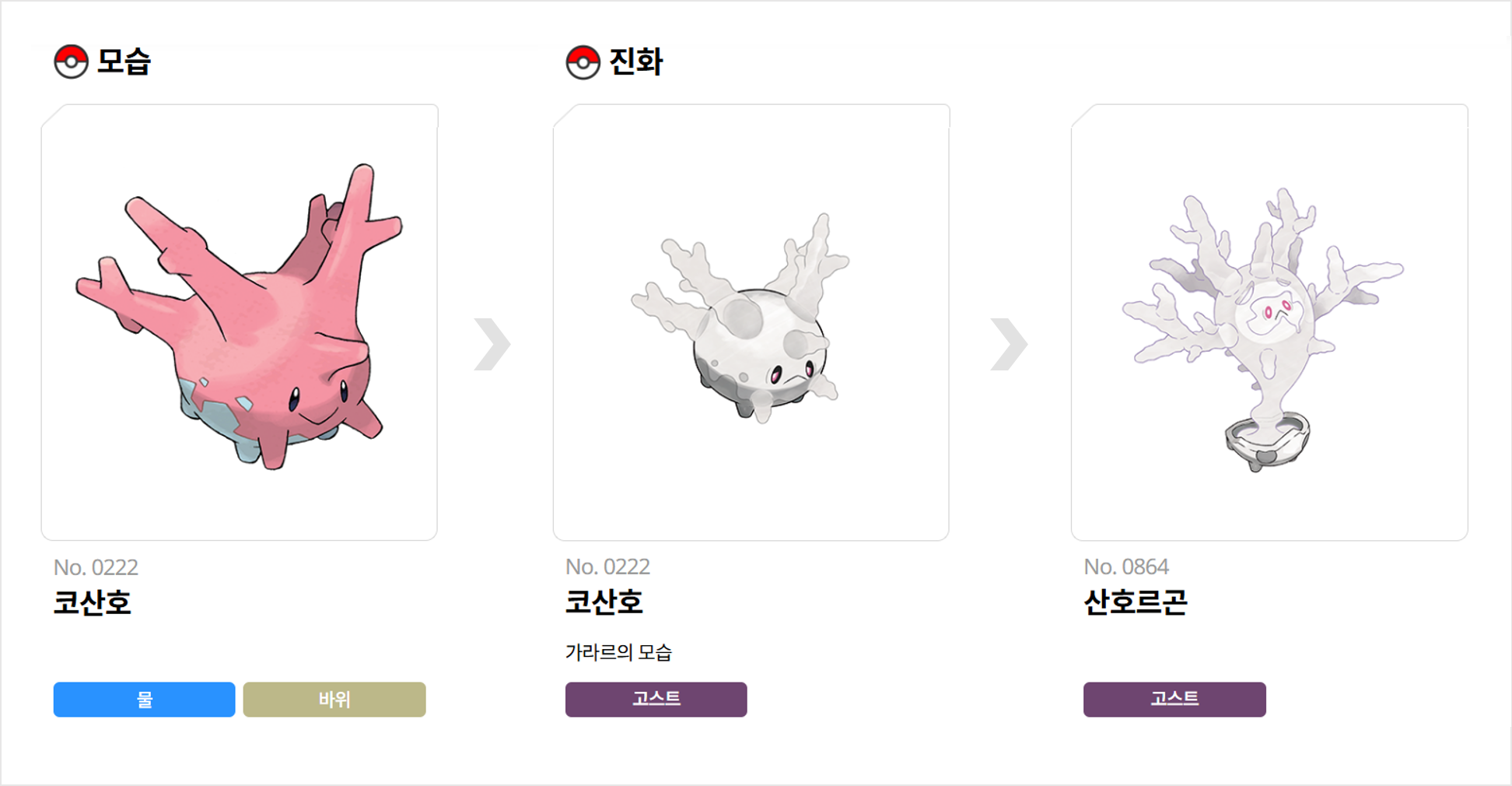Image resolution: width=1512 pixels, height=786 pixels.
Task: Click No. 0222 under the pink 코산호
Action: (x=96, y=567)
